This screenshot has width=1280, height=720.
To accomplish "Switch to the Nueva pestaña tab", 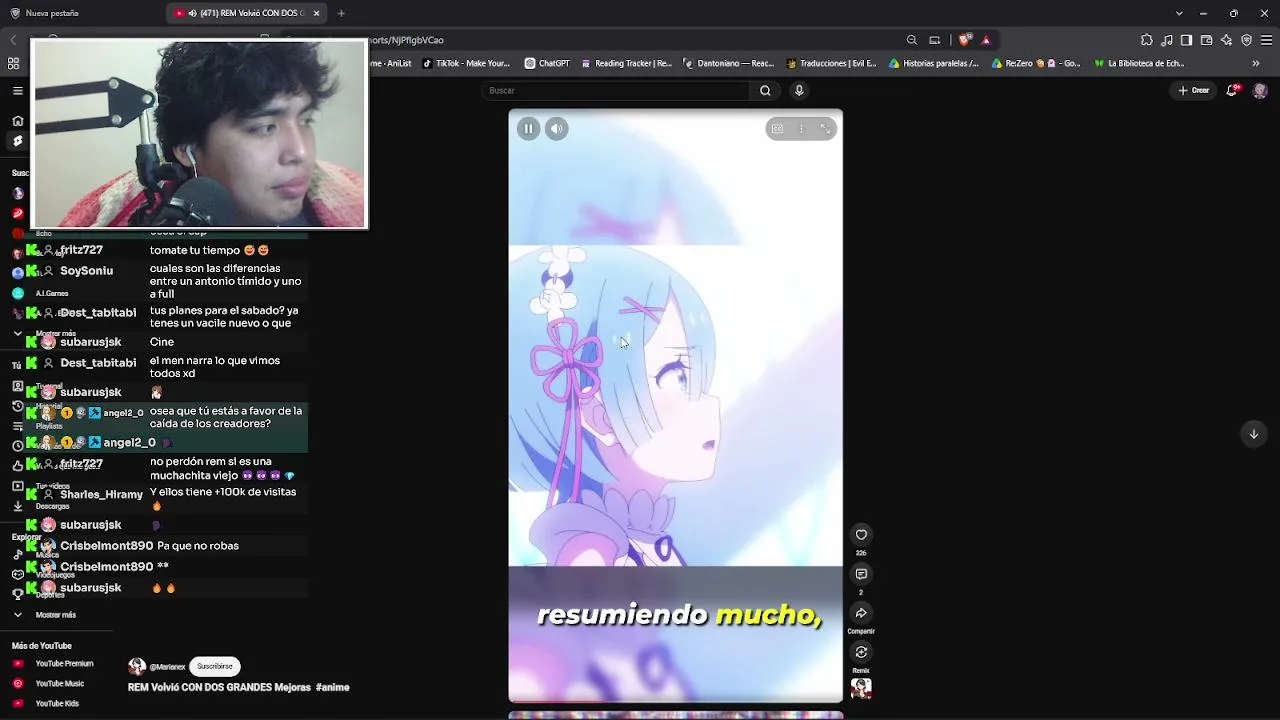I will pos(52,13).
